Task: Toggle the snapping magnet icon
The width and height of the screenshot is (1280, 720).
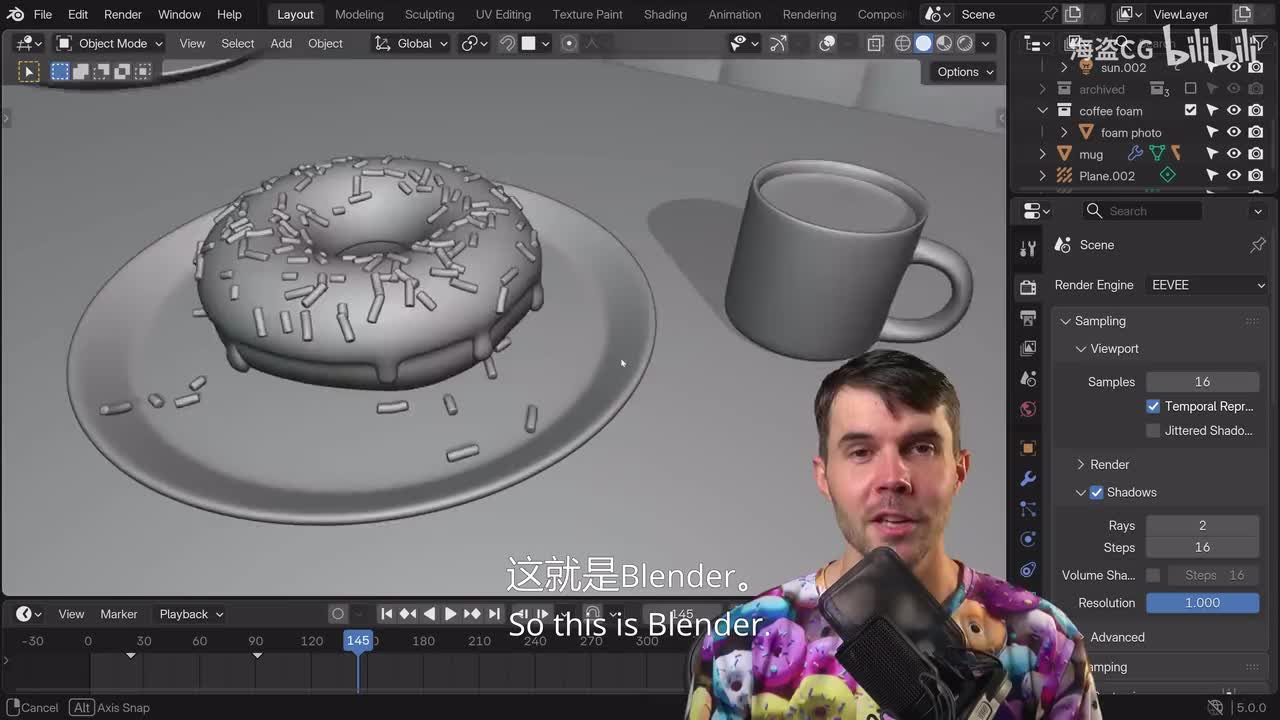Action: click(507, 43)
